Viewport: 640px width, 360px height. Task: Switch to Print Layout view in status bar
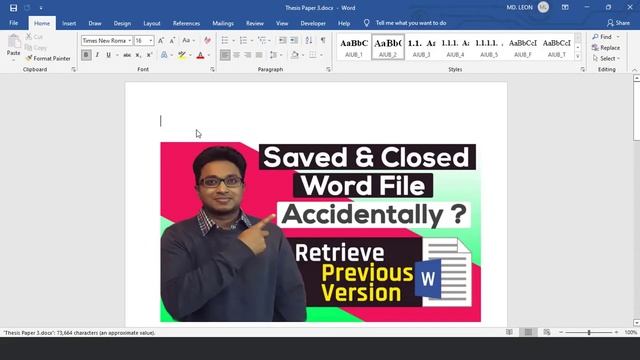pyautogui.click(x=528, y=332)
